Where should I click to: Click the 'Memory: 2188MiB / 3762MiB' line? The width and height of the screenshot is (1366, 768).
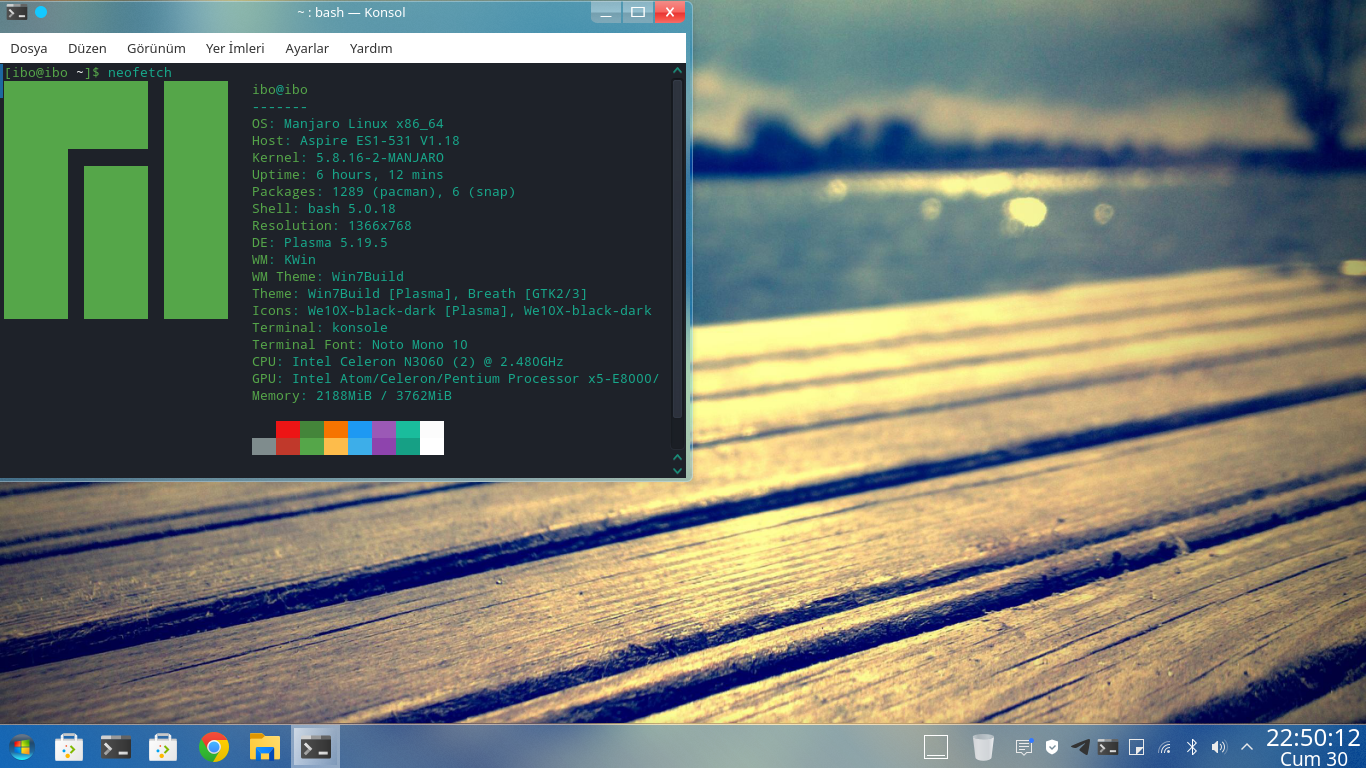pyautogui.click(x=352, y=396)
